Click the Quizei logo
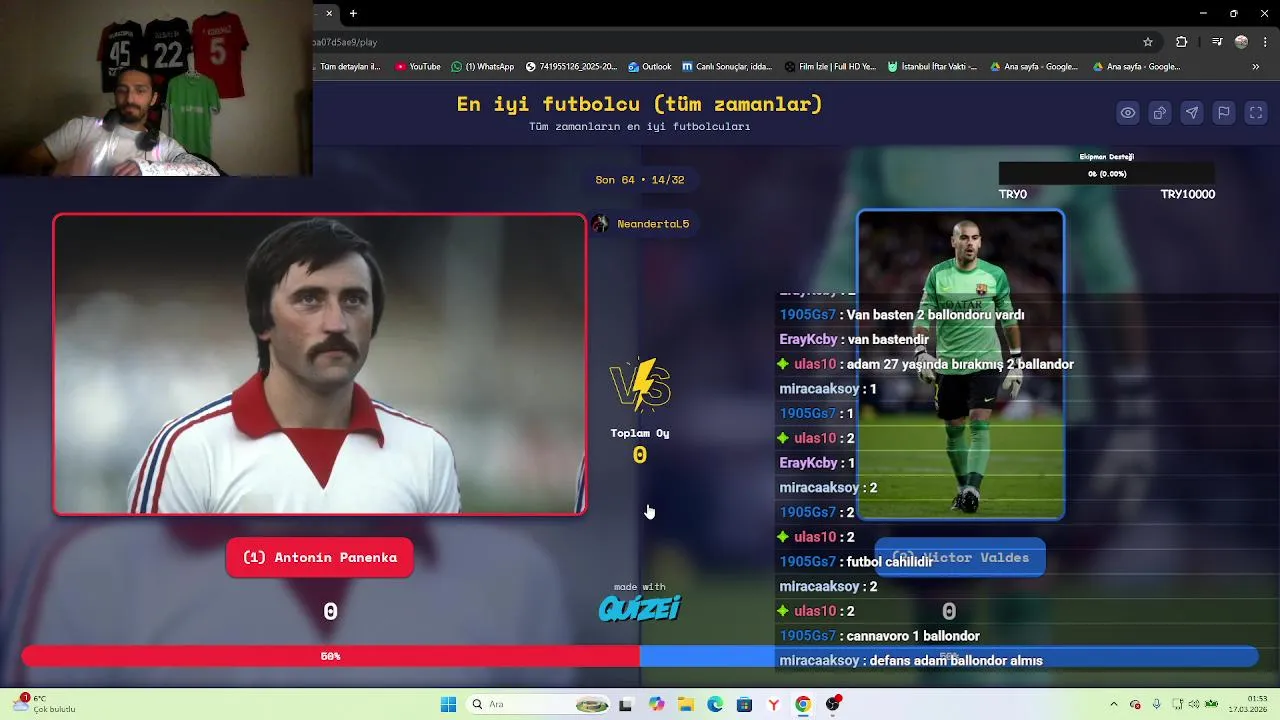The image size is (1280, 720). (x=640, y=608)
